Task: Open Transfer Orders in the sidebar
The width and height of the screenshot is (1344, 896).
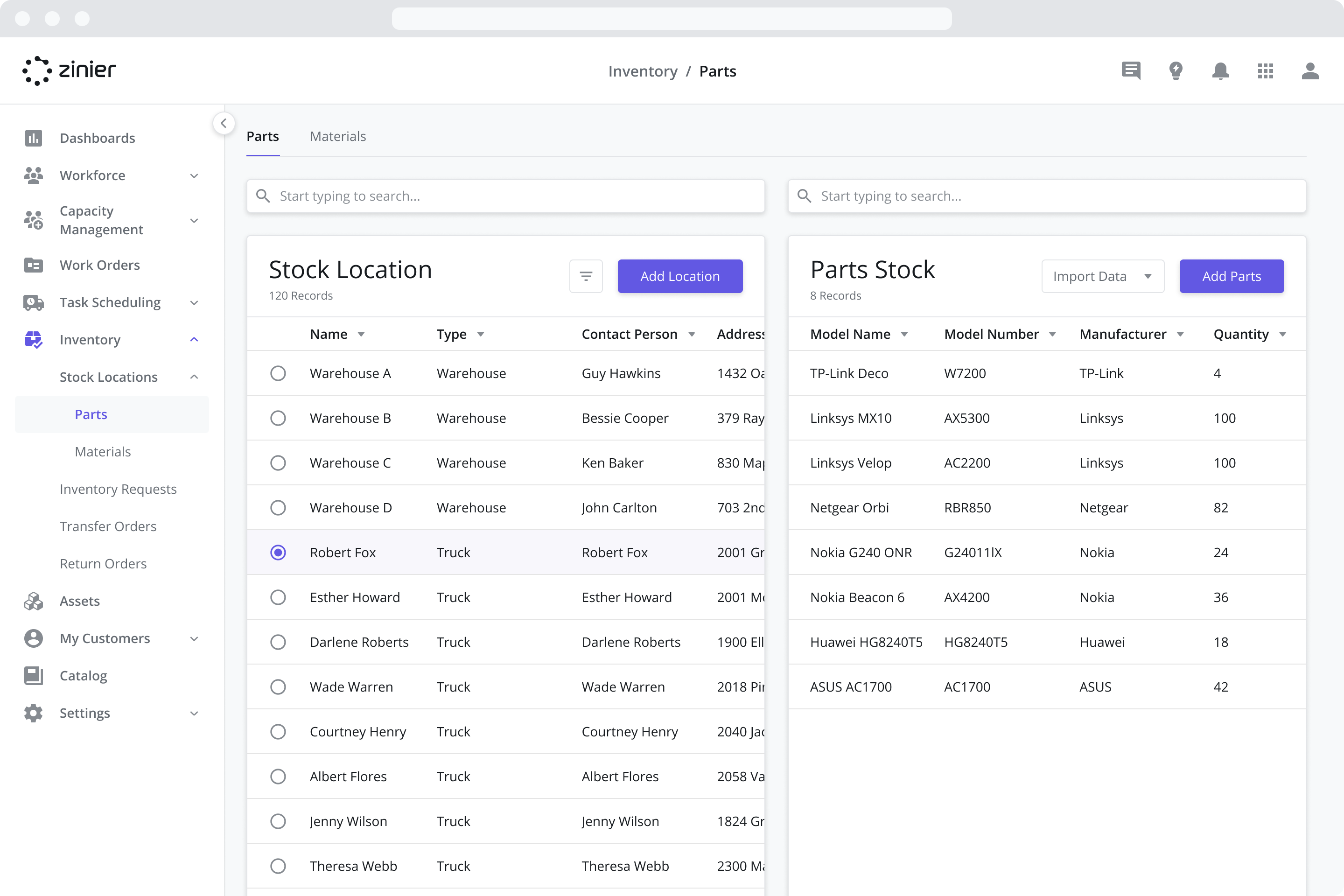Action: point(108,526)
